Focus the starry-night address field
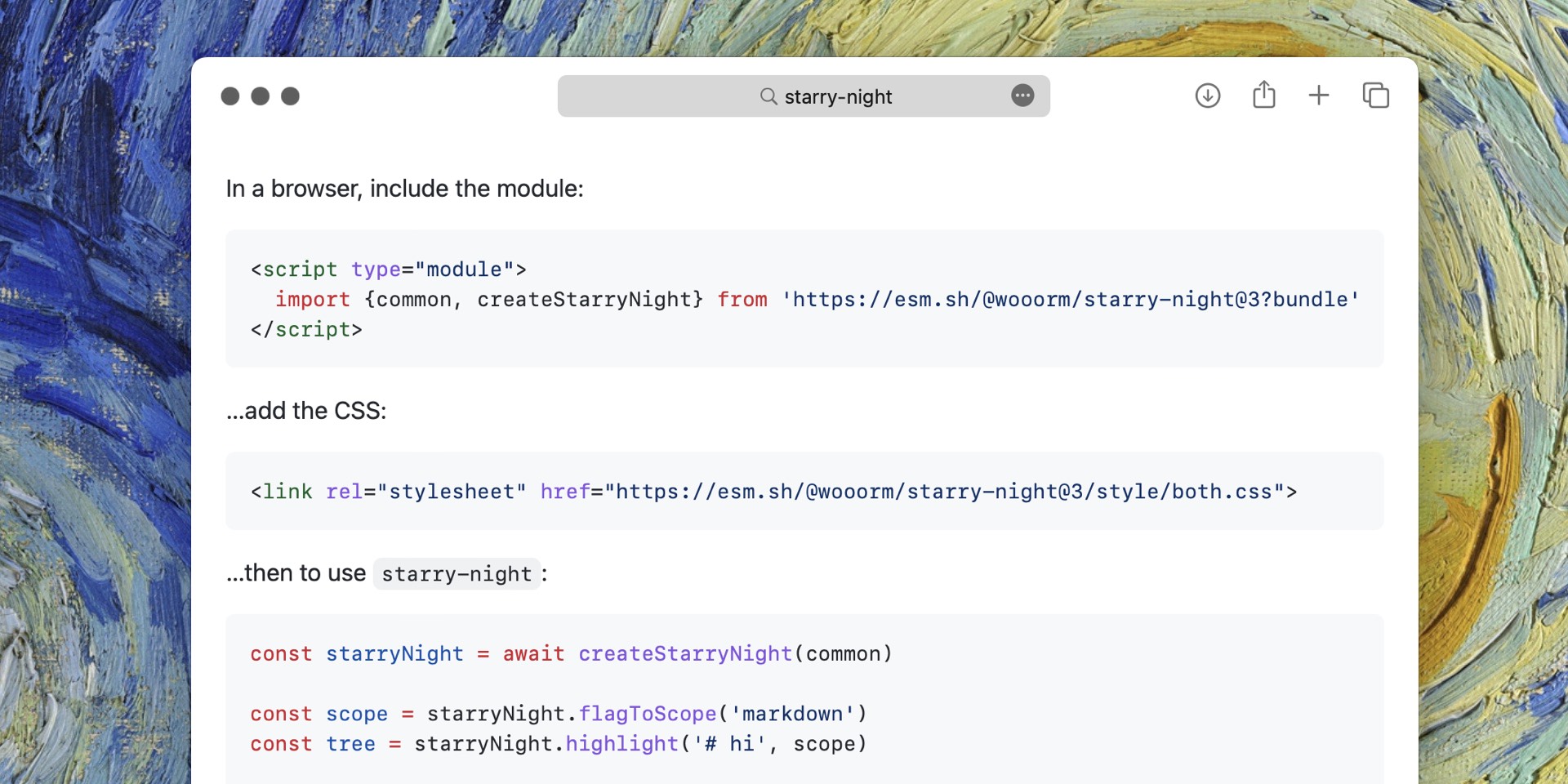 804,96
